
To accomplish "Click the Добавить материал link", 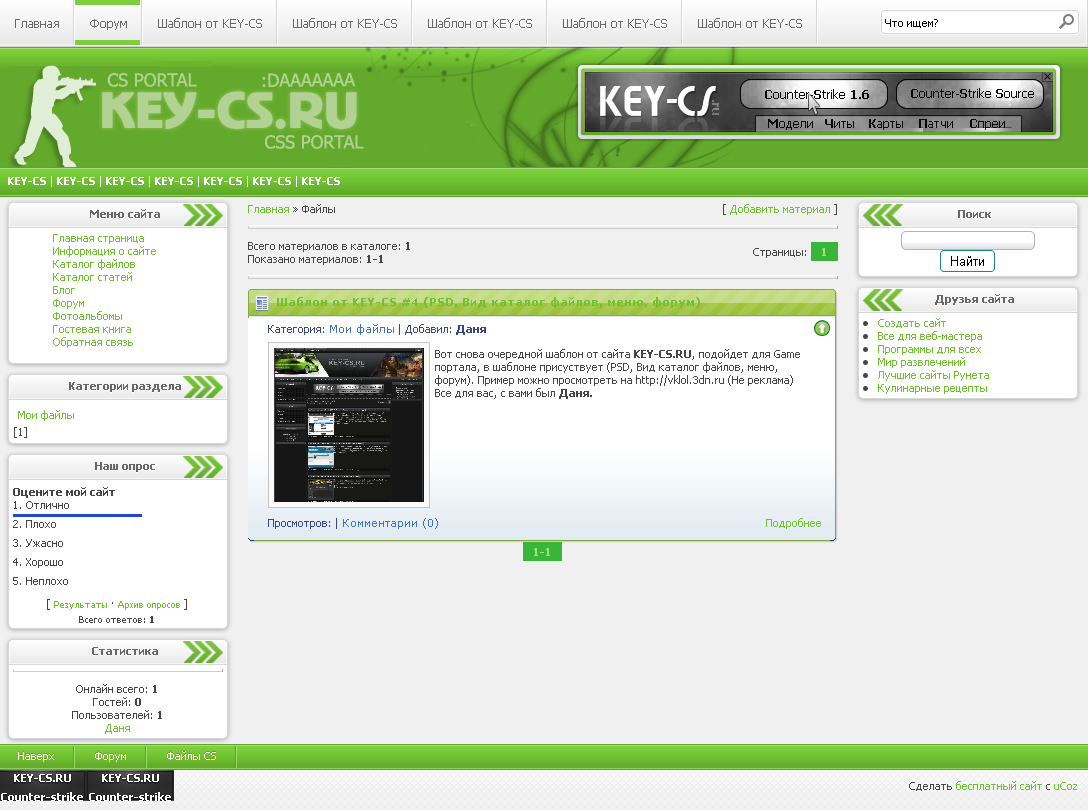I will pos(779,210).
